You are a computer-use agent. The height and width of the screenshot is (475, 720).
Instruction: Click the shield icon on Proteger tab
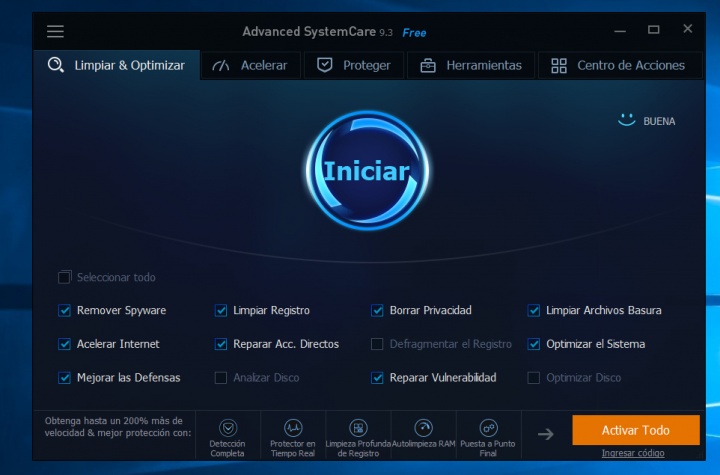(325, 65)
